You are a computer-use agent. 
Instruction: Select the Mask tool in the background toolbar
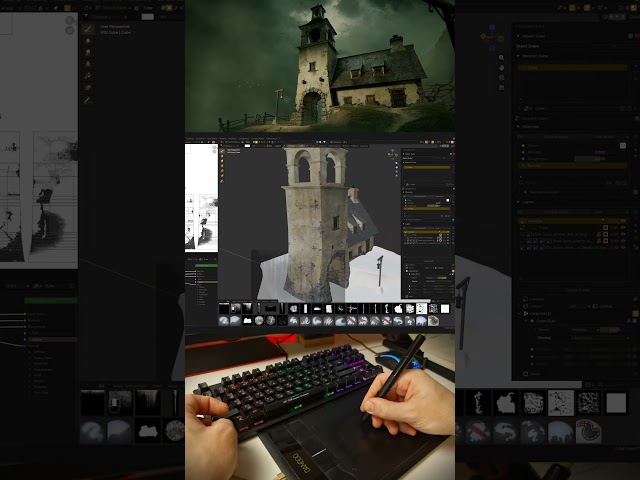[x=87, y=87]
